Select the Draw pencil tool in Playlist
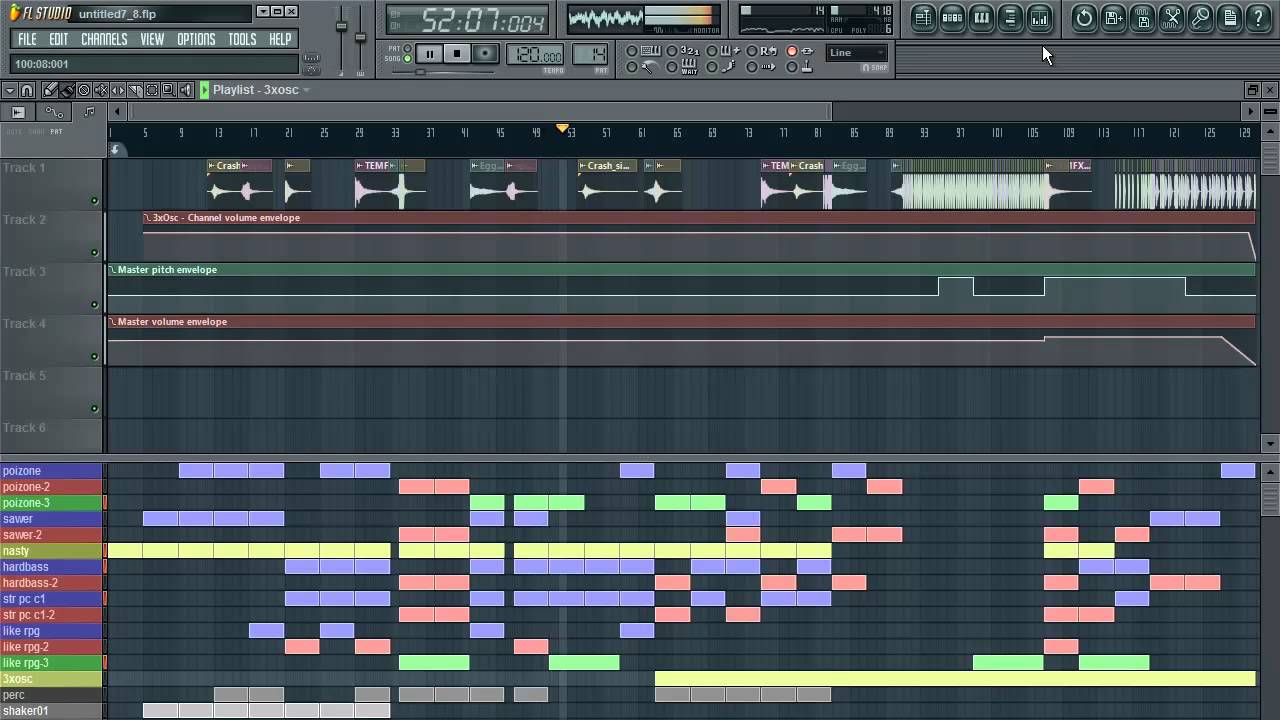This screenshot has width=1280, height=720. (x=49, y=90)
